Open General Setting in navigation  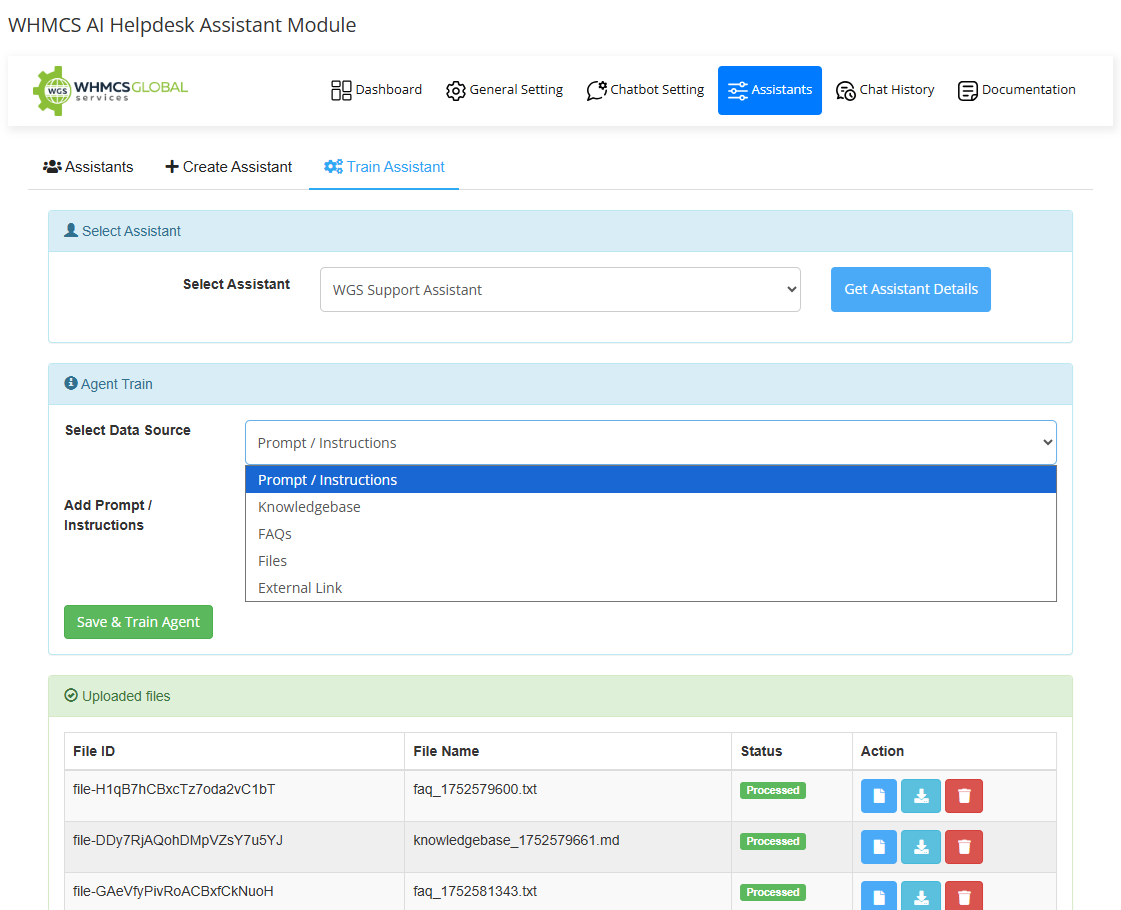tap(504, 90)
